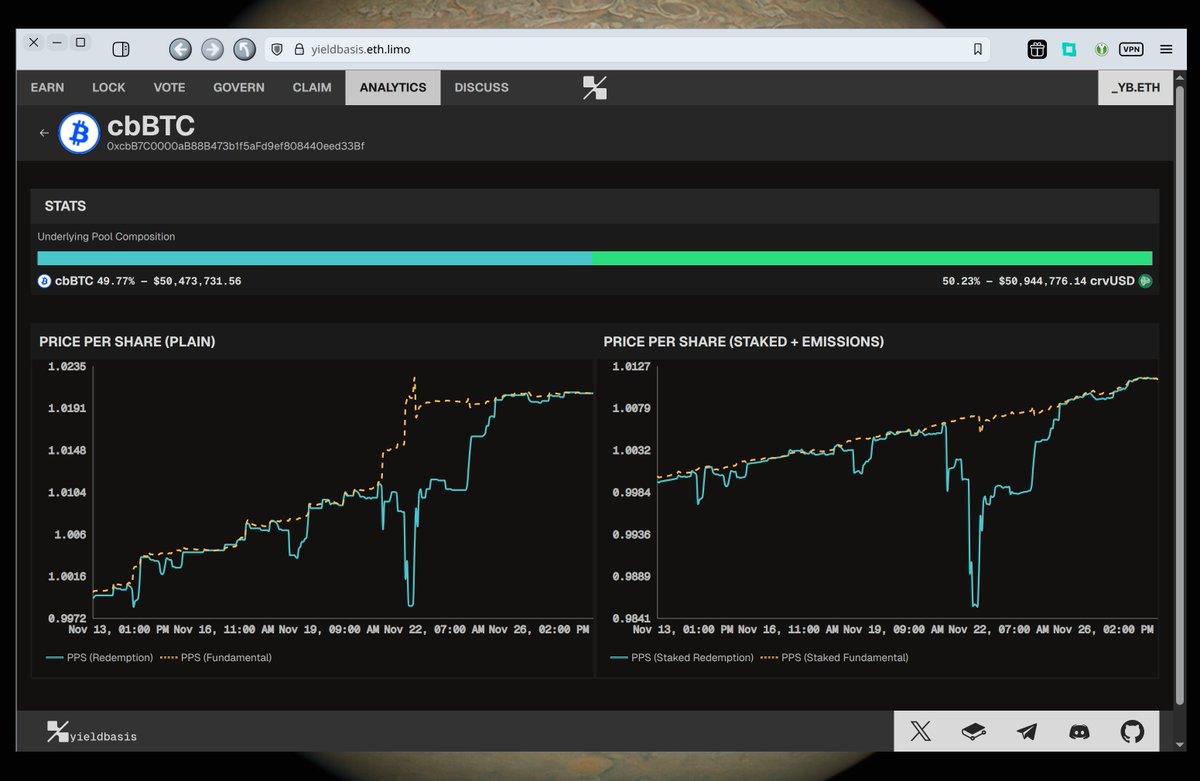
Task: Click the _YB.ETH wallet button
Action: point(1136,88)
